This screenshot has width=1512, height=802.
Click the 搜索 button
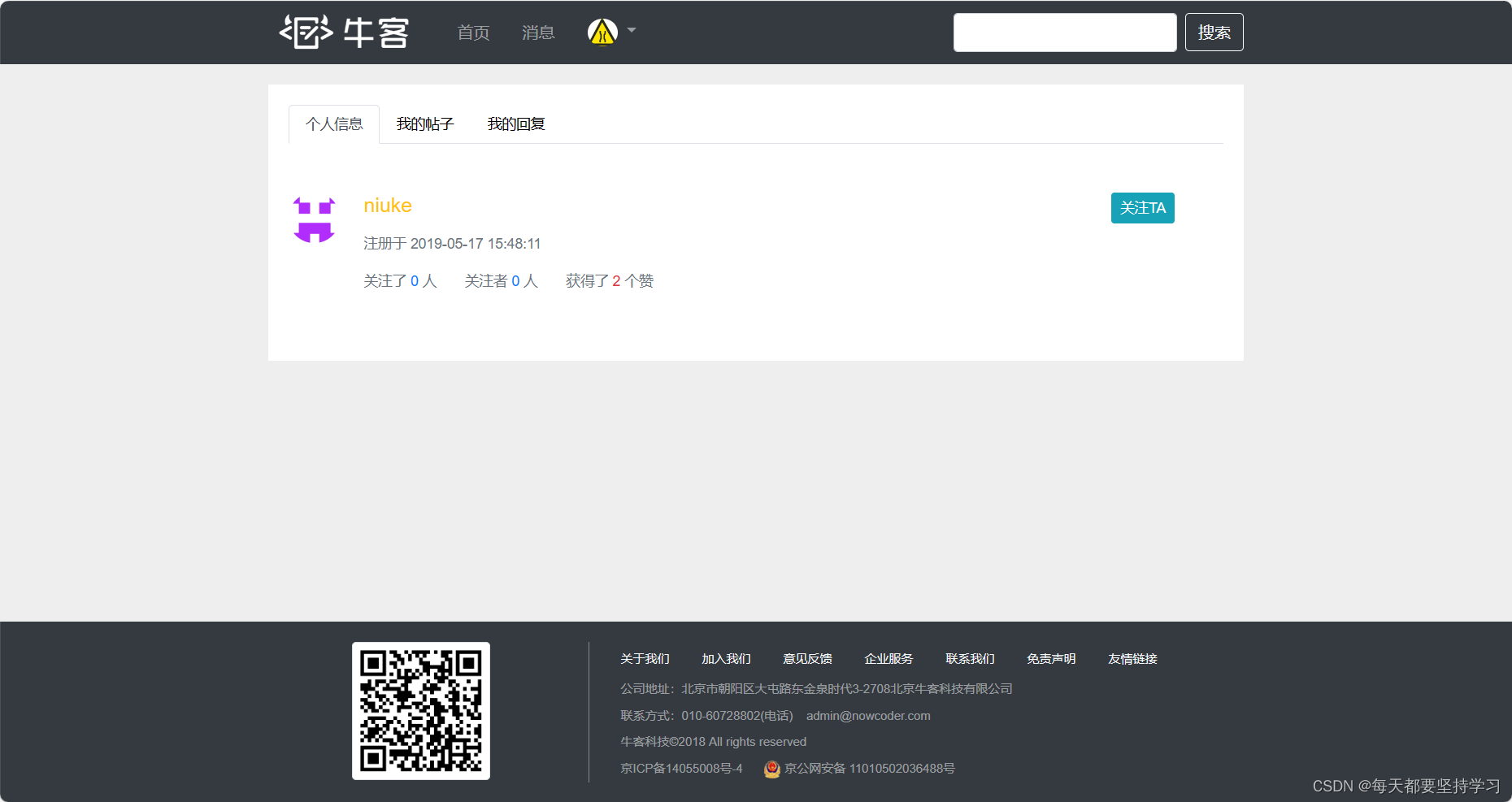pyautogui.click(x=1214, y=33)
